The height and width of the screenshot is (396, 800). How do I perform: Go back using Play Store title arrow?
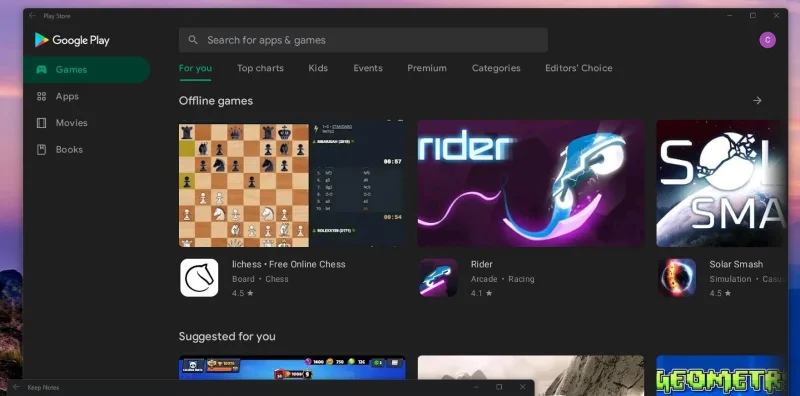[x=32, y=16]
